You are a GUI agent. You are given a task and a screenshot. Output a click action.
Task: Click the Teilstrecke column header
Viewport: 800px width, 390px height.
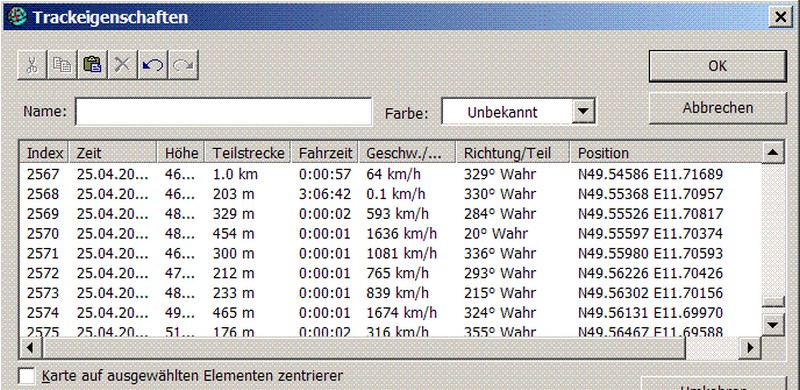[x=248, y=153]
